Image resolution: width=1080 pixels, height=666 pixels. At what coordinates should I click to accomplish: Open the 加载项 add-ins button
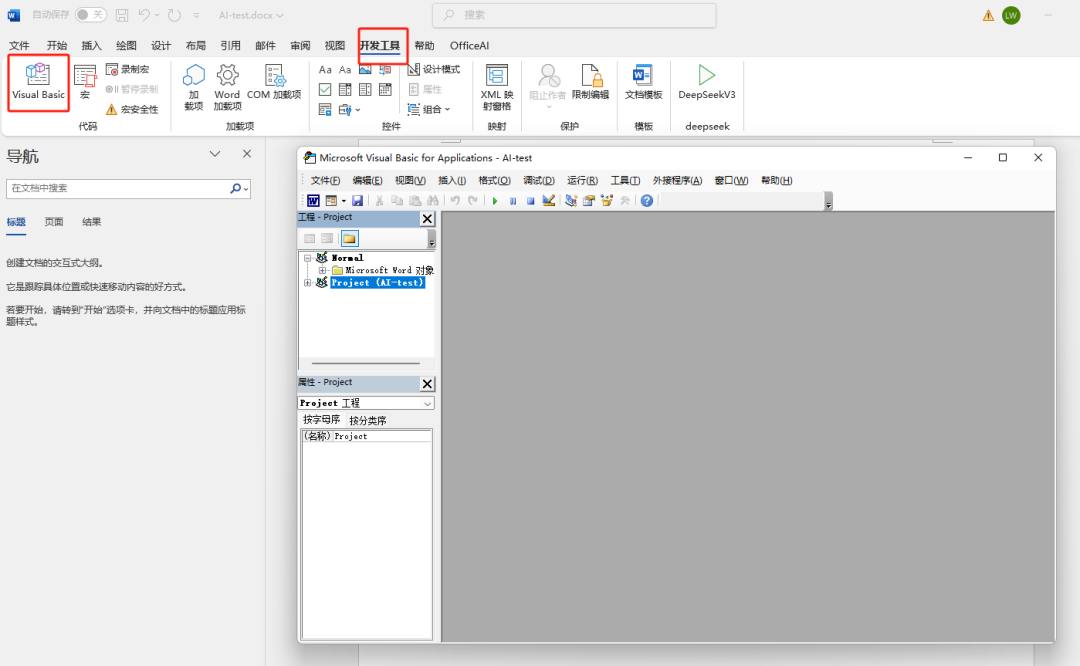pyautogui.click(x=194, y=87)
